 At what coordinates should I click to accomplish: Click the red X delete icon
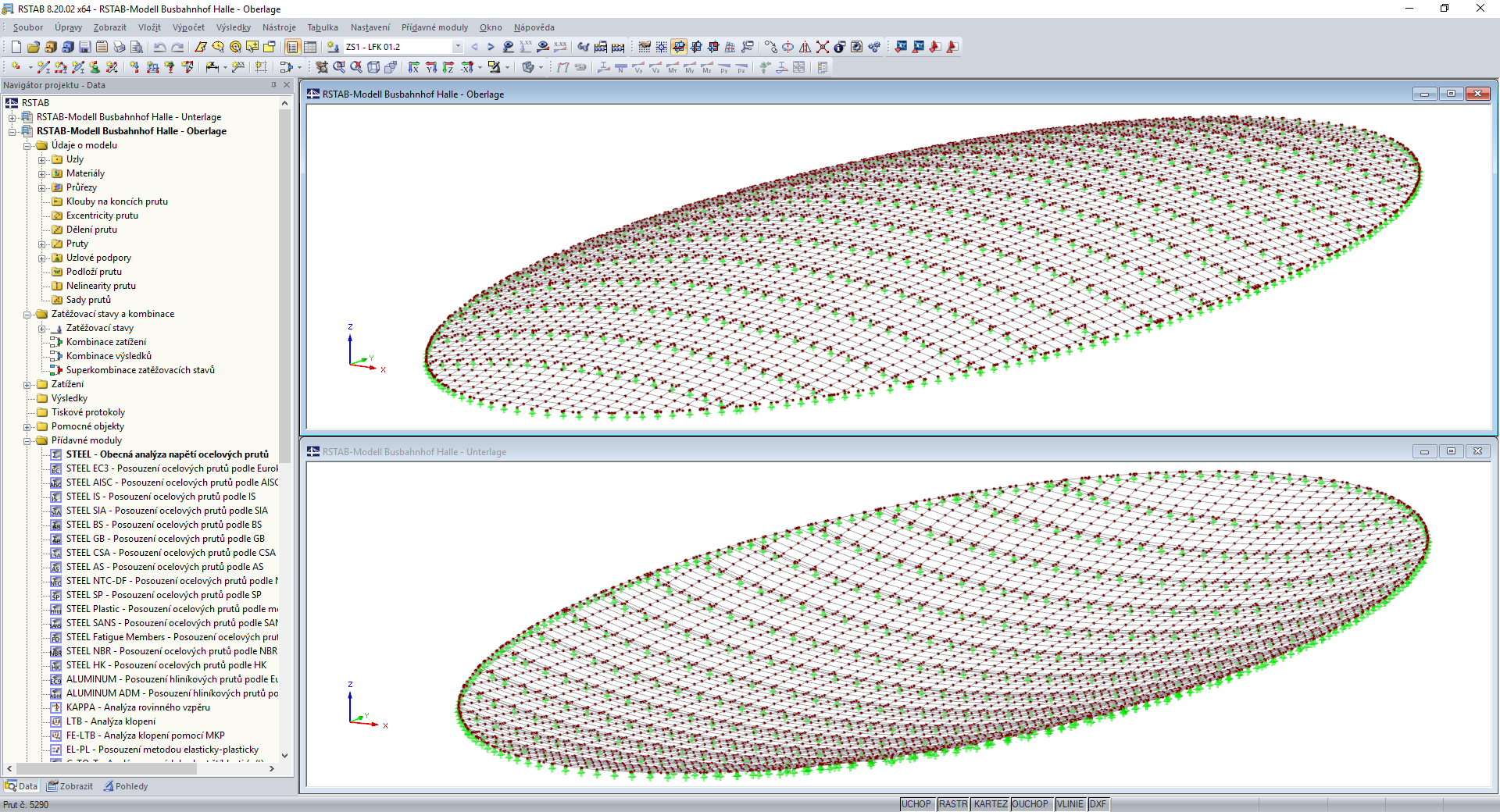(823, 47)
